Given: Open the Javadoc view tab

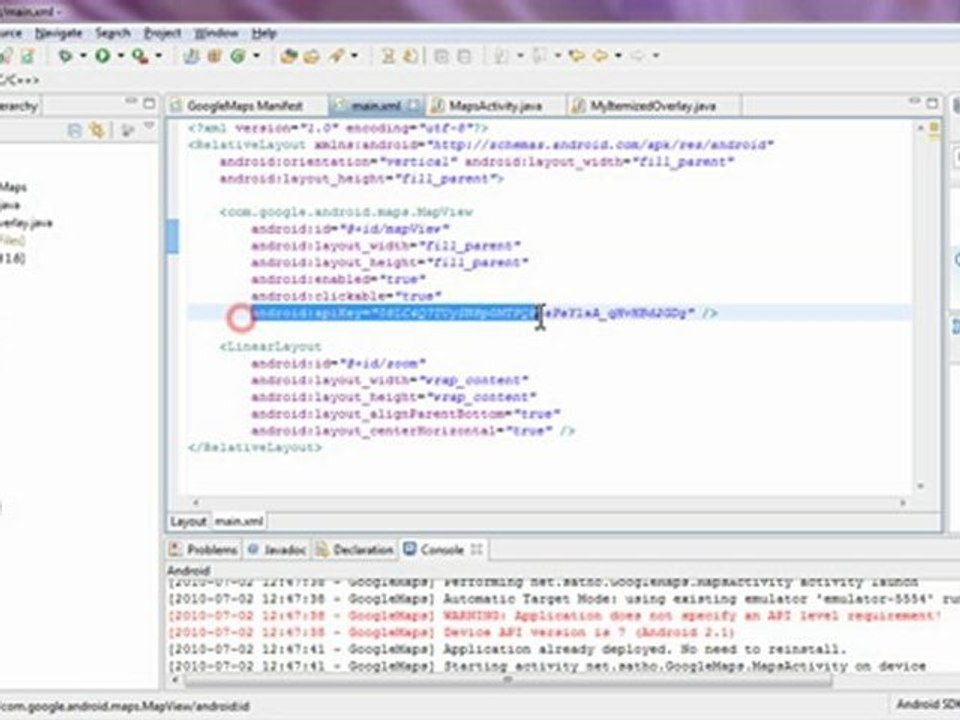Looking at the screenshot, I should (x=277, y=550).
